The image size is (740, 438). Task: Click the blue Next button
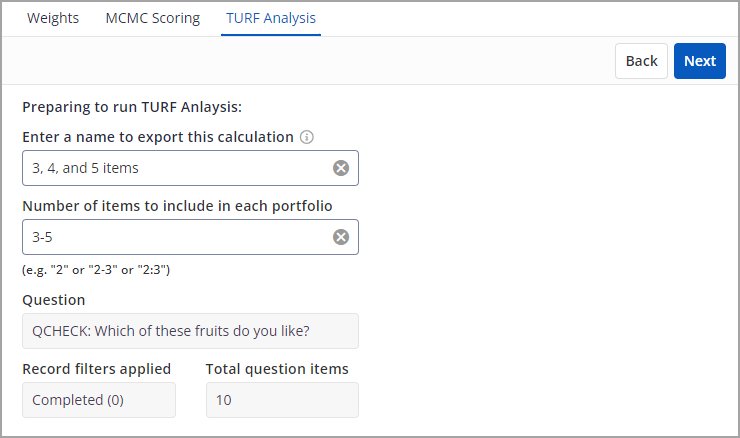tap(700, 61)
